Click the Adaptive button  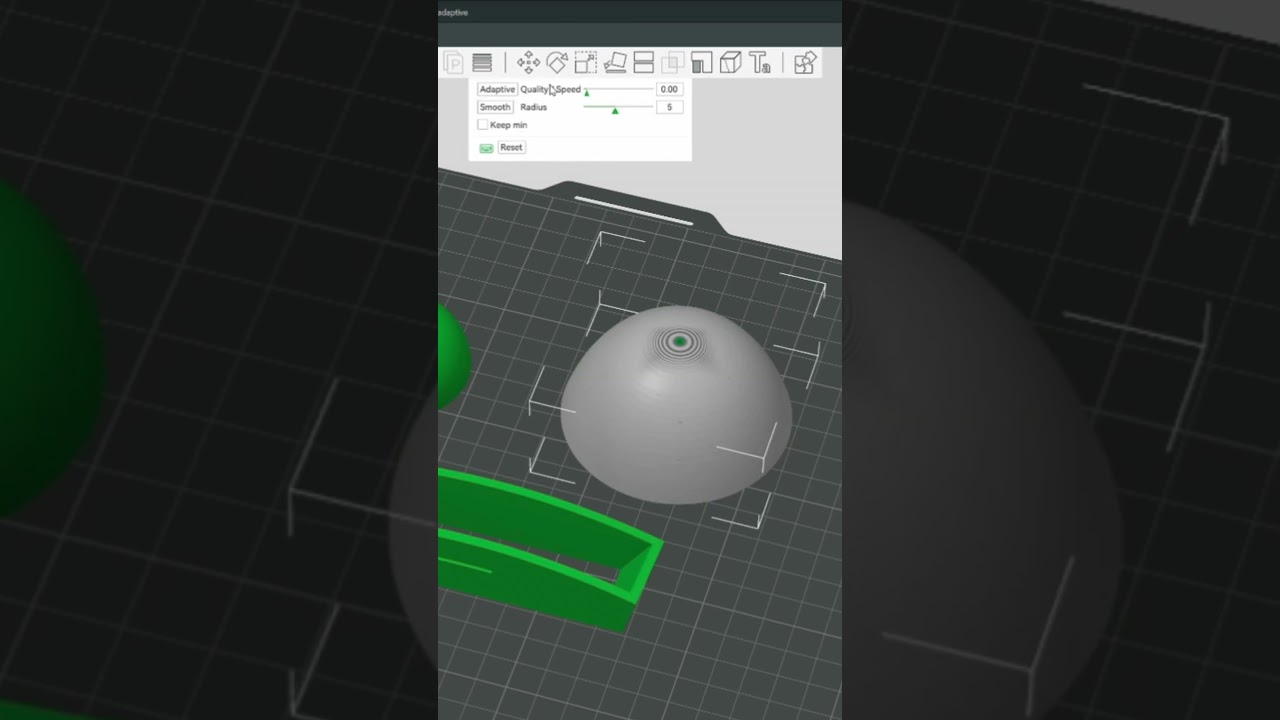click(x=497, y=89)
